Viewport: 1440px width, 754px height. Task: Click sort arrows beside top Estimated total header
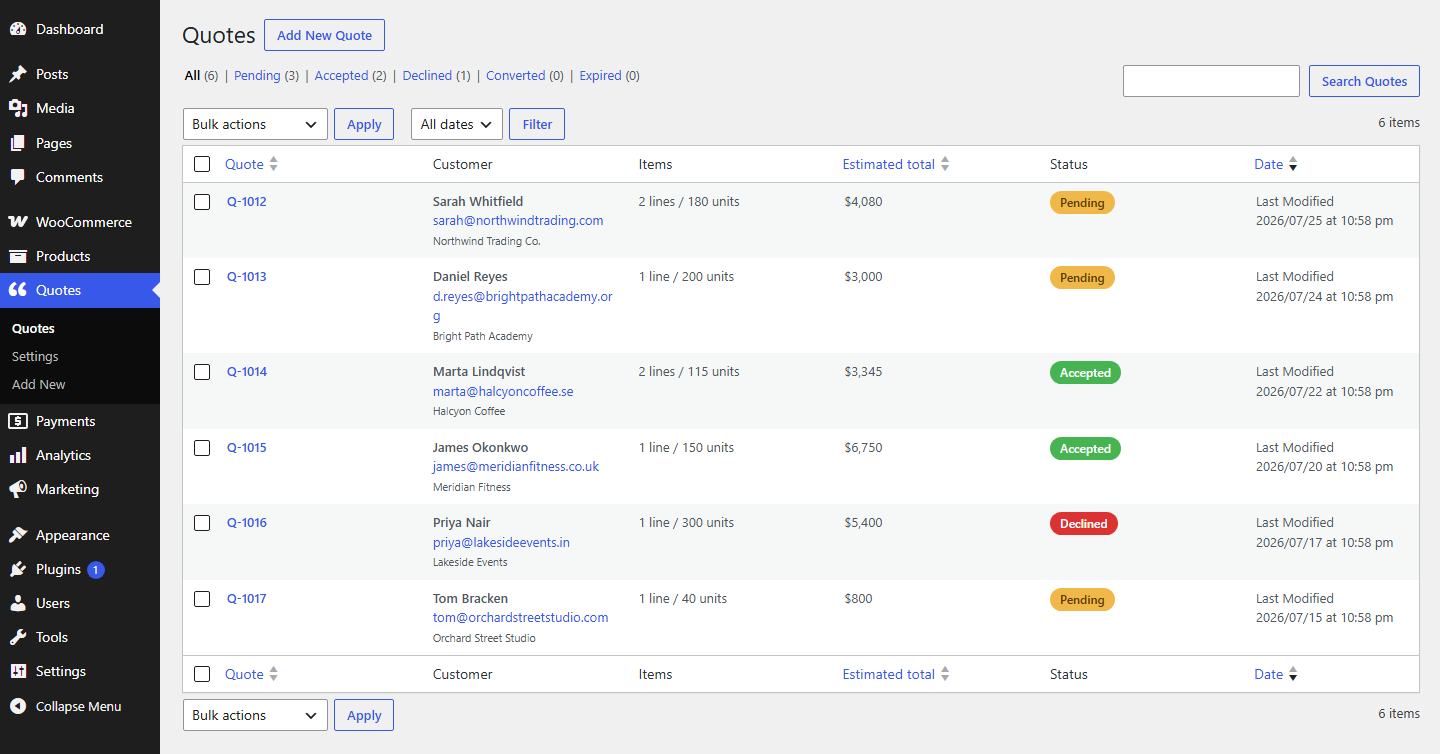tap(945, 164)
